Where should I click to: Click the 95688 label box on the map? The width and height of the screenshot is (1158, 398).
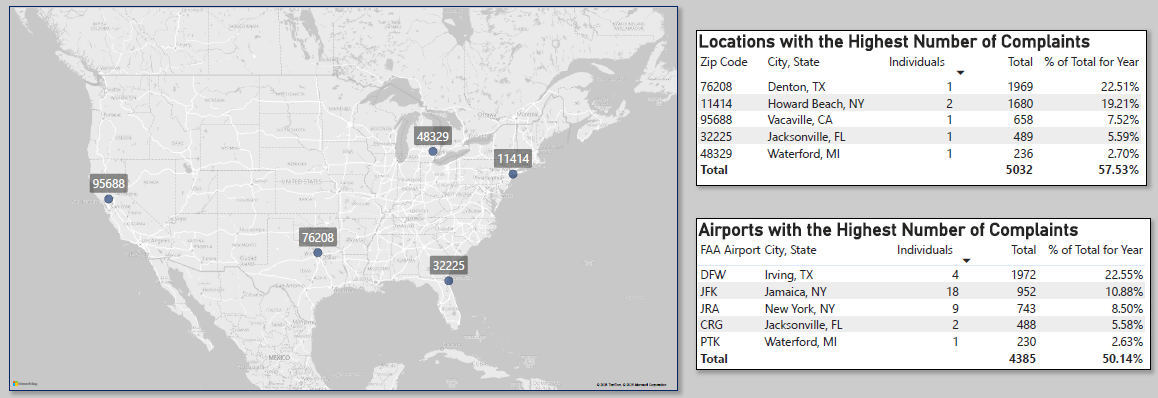pos(109,183)
